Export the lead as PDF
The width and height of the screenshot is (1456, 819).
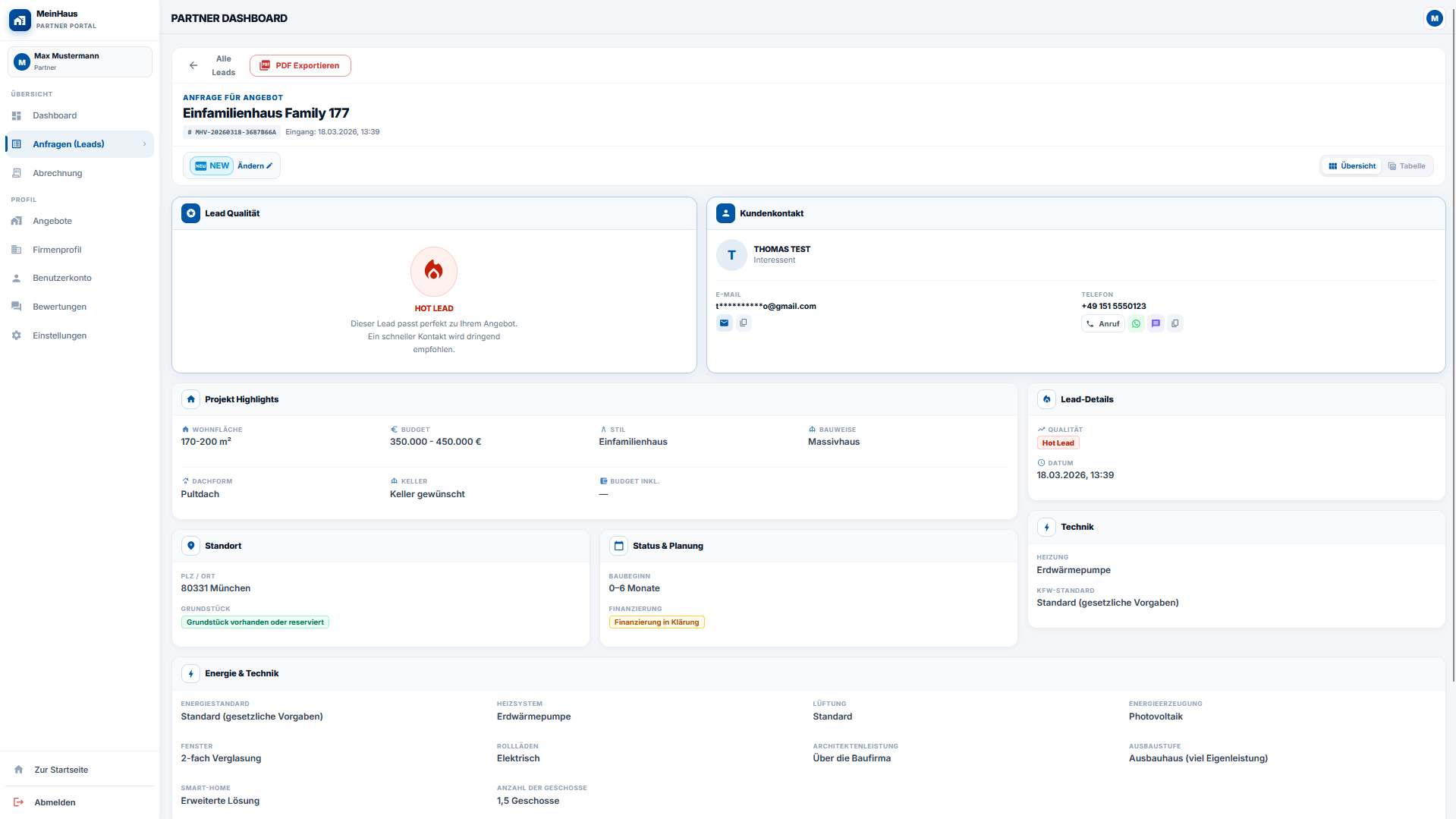(300, 66)
